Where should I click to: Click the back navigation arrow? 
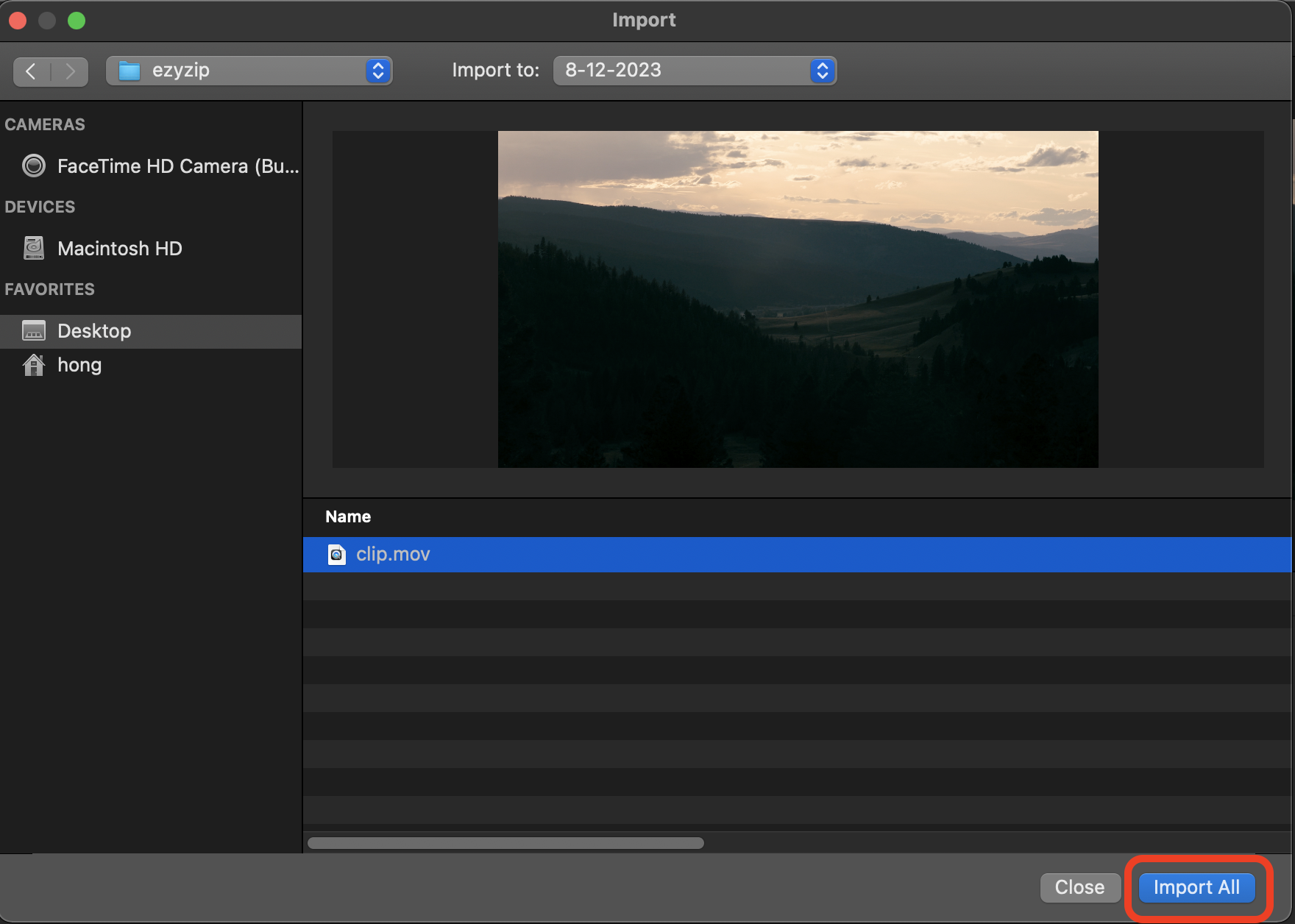(31, 71)
